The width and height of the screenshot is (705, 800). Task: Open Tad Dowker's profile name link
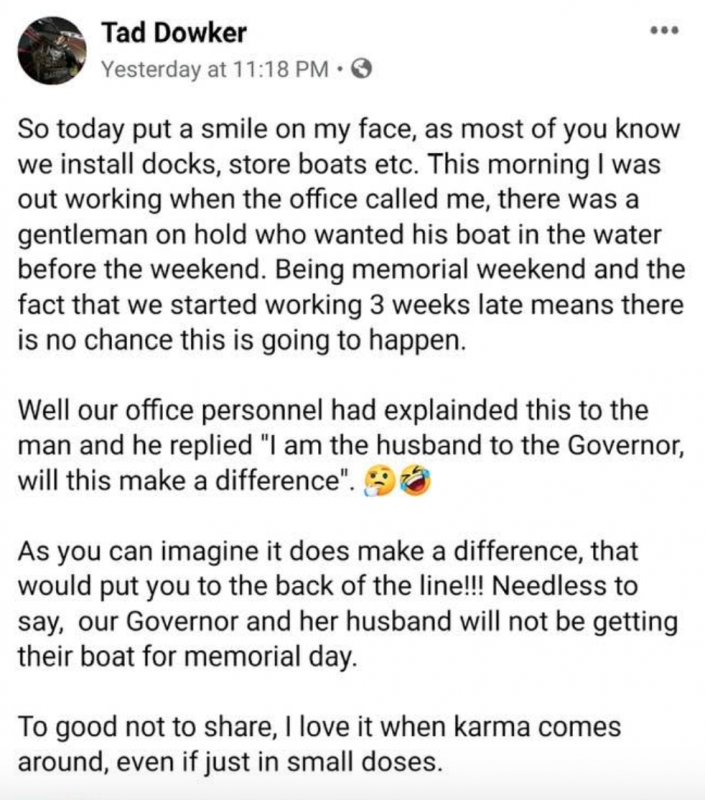click(x=174, y=33)
